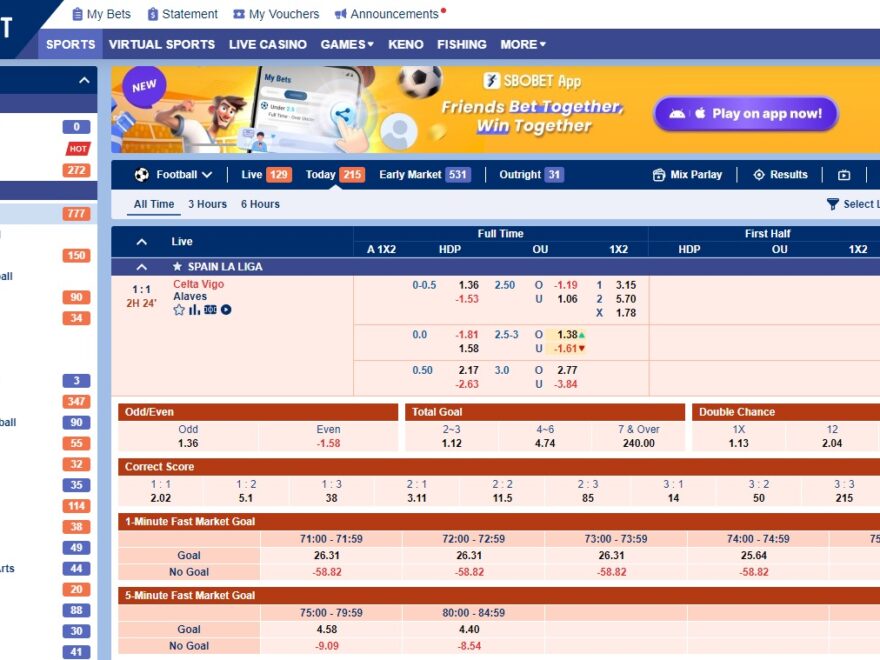880x660 pixels.
Task: Click the Select League filter icon
Action: tap(833, 204)
